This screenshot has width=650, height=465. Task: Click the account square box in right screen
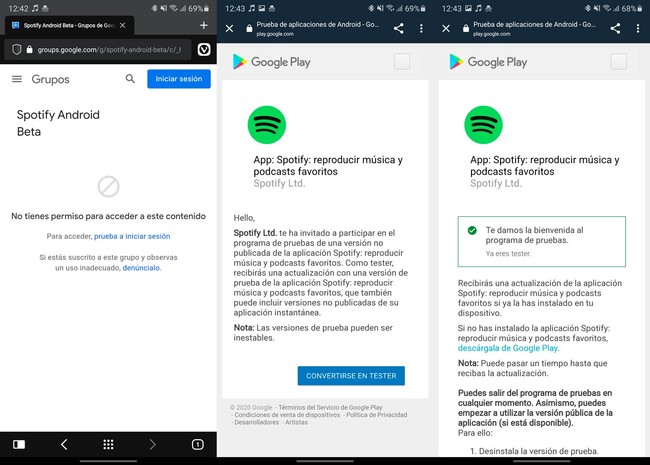point(619,62)
